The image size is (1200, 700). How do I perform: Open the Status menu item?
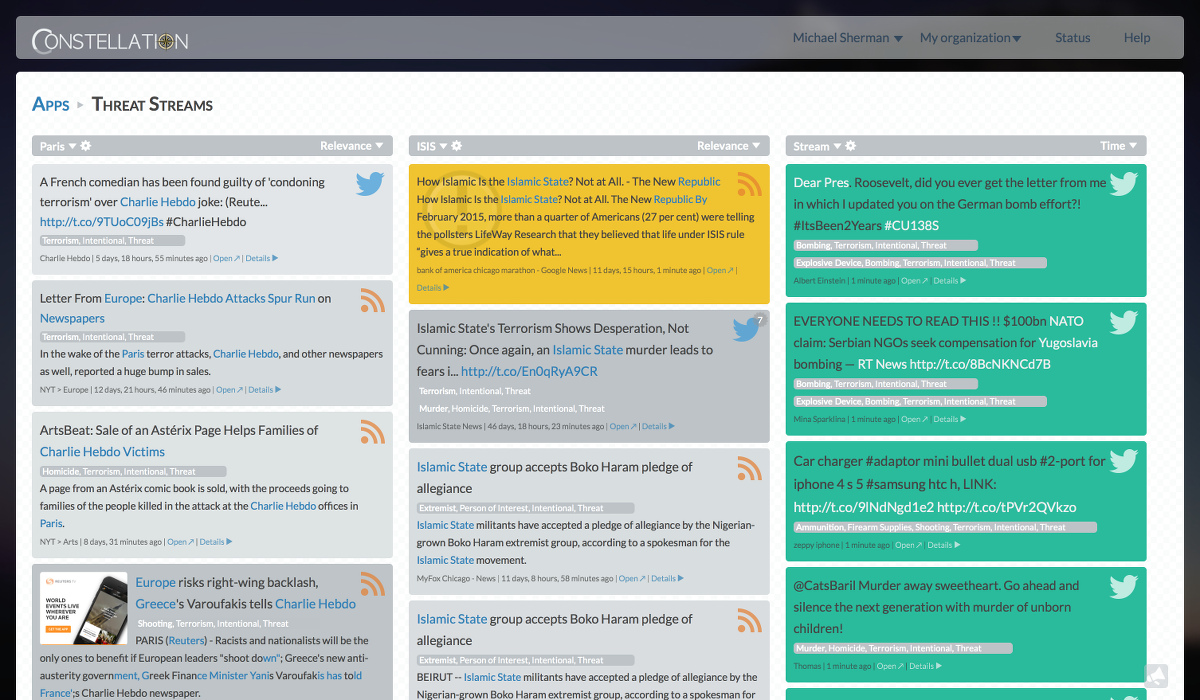[1072, 38]
